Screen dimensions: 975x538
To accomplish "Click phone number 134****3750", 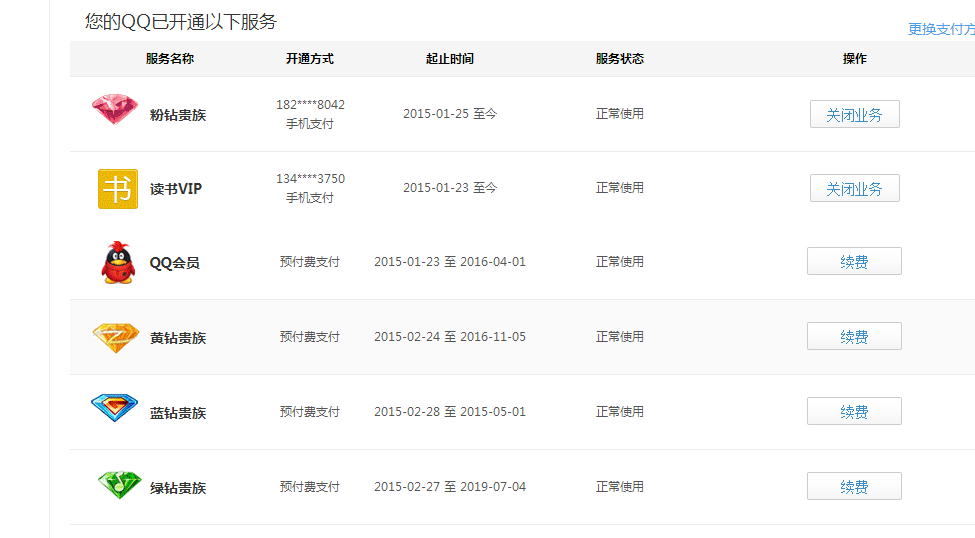I will click(x=310, y=179).
